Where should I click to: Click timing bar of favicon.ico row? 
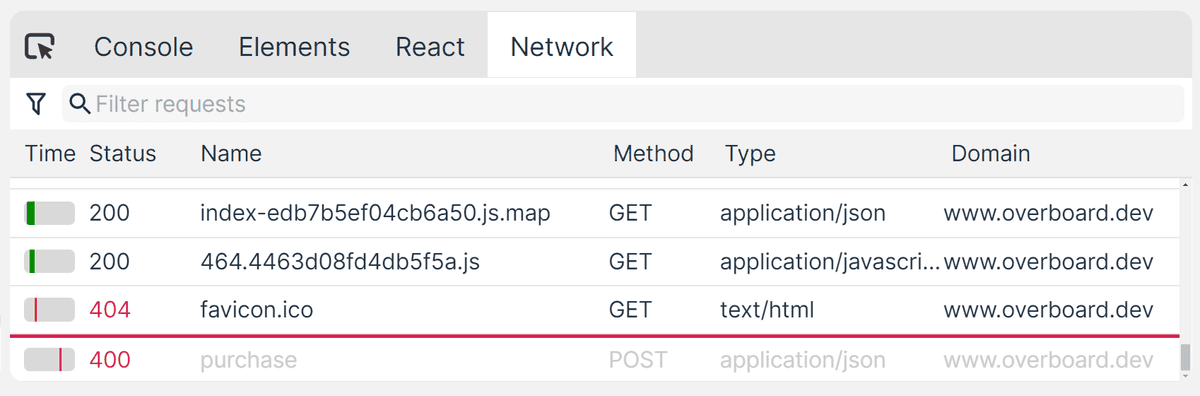50,310
